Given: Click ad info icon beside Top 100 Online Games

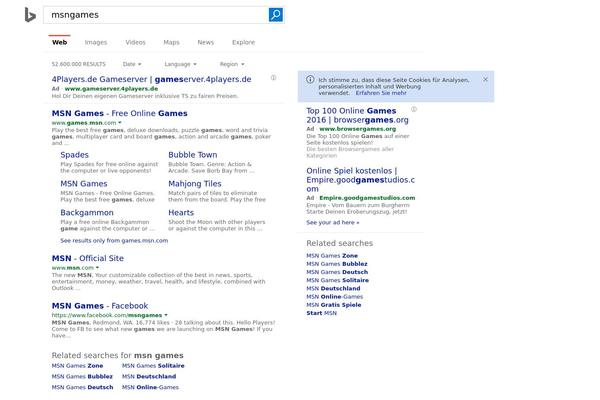Looking at the screenshot, I should pyautogui.click(x=414, y=109).
